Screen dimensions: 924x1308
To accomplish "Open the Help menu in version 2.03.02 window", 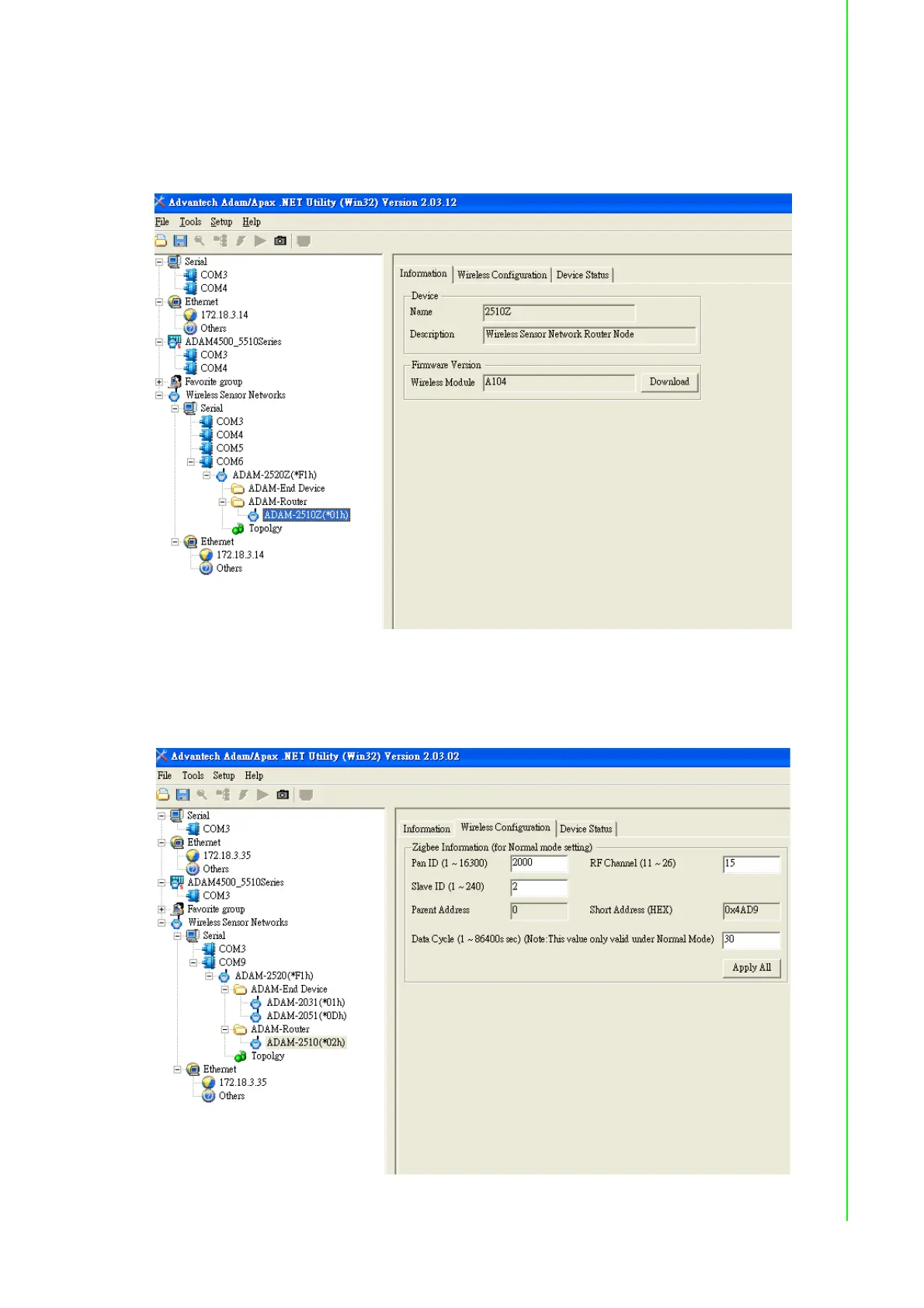I will pos(254,776).
